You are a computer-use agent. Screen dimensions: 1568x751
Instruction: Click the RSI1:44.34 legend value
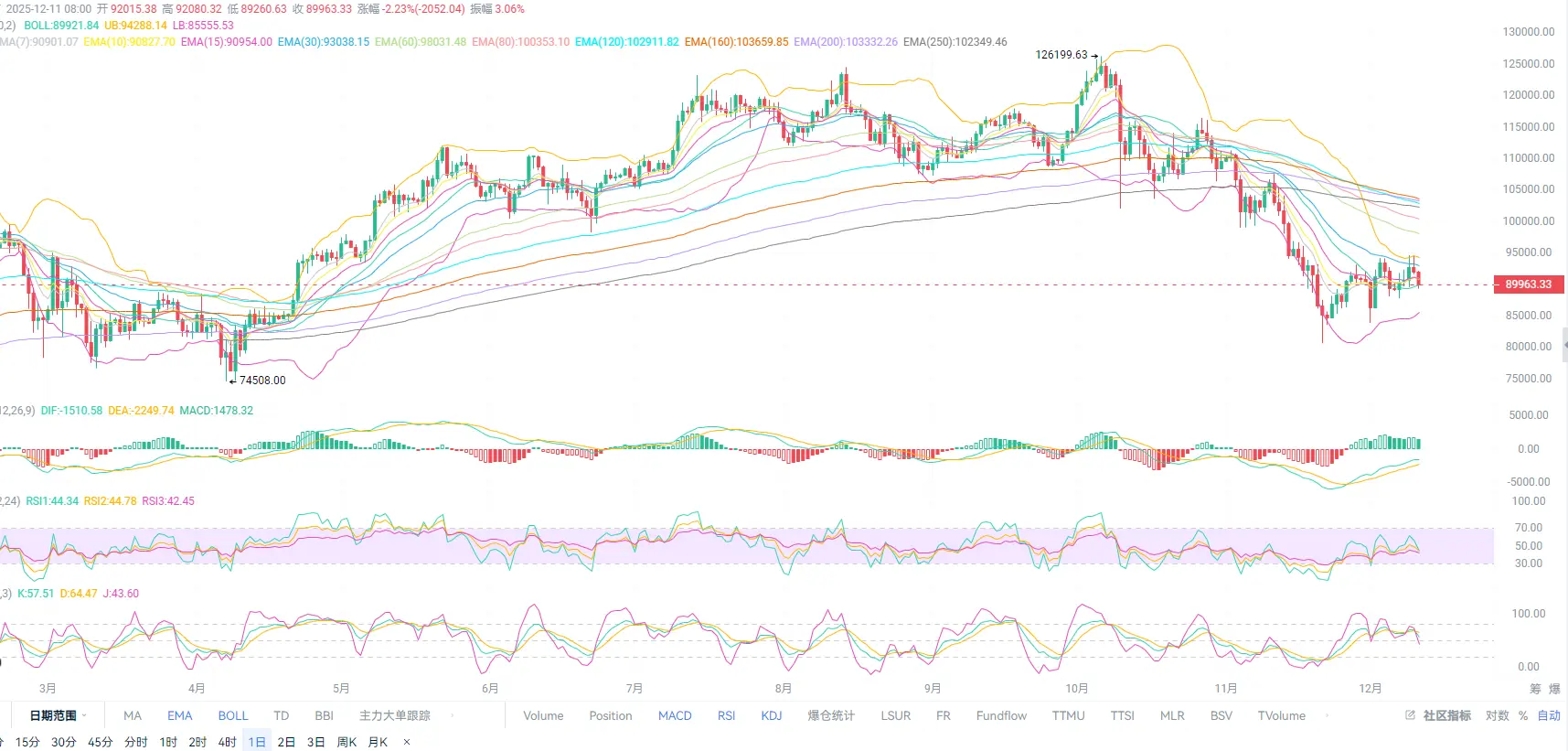tap(52, 501)
